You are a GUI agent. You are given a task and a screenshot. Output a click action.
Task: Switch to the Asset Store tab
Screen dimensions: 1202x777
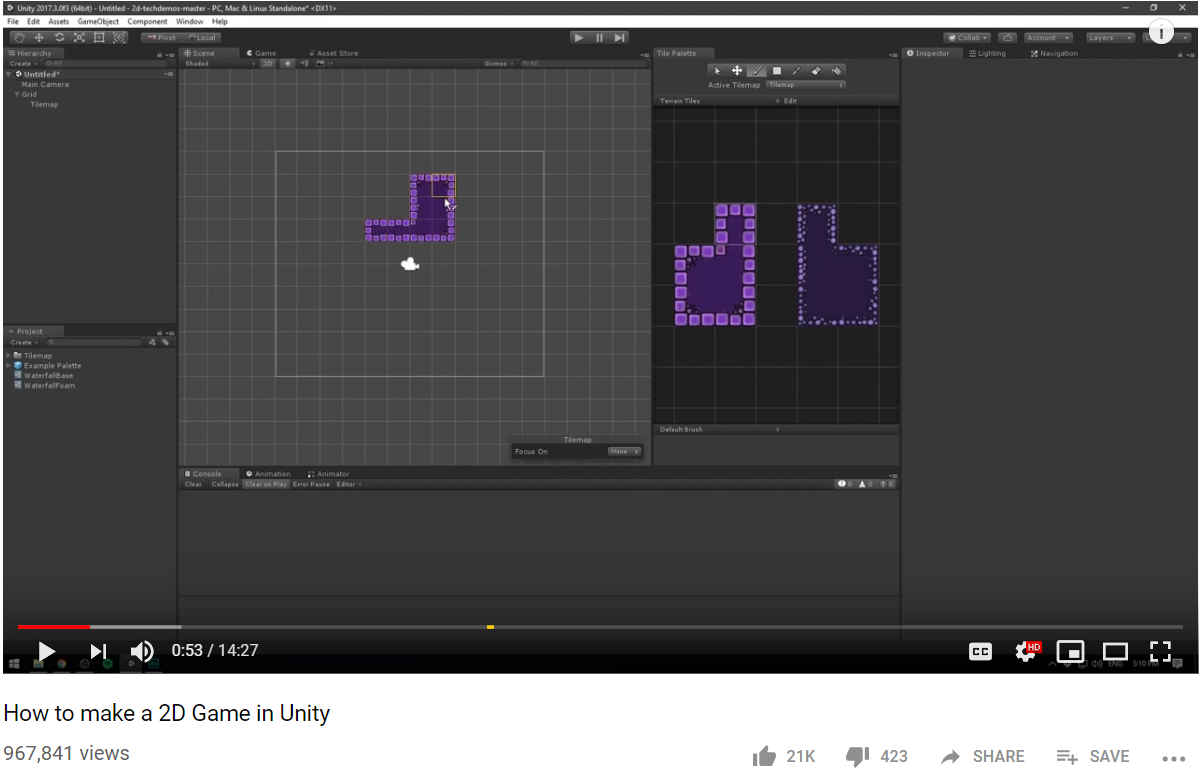333,53
